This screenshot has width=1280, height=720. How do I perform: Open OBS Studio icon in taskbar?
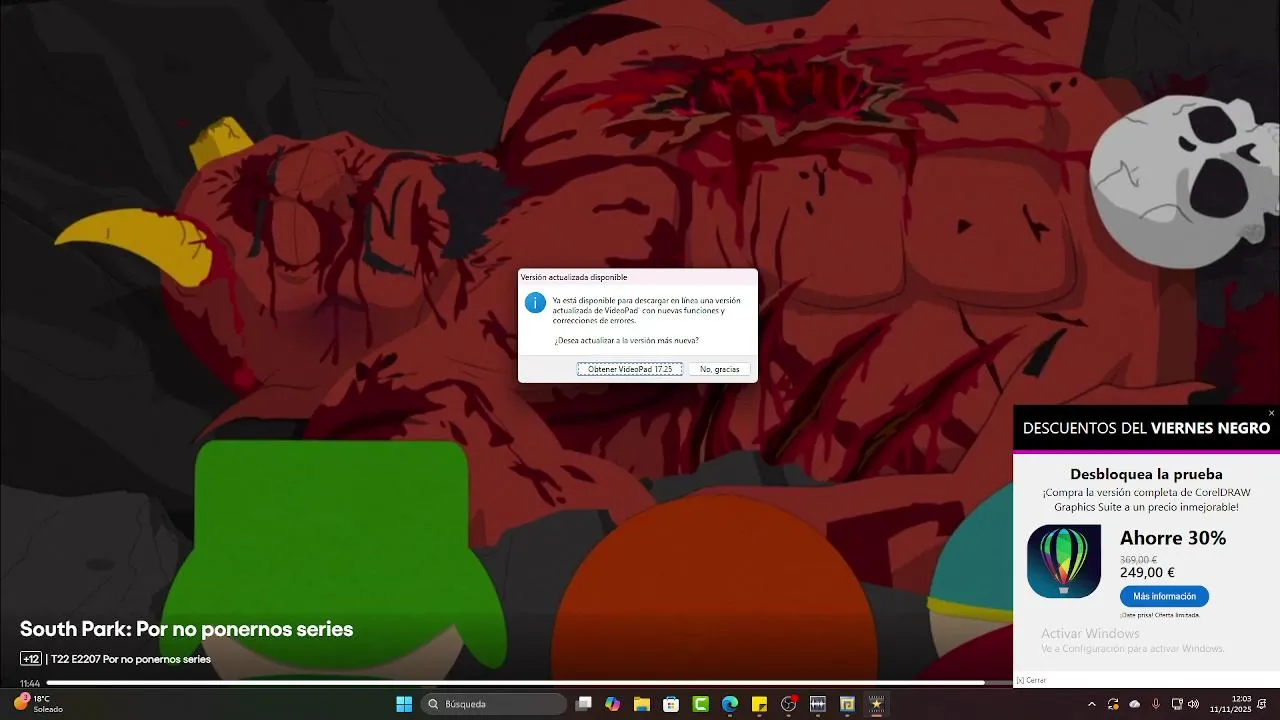point(789,704)
